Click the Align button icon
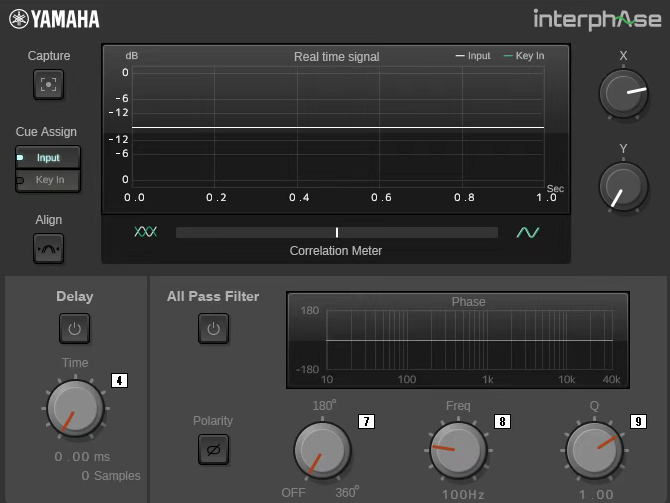The image size is (670, 503). (48, 249)
